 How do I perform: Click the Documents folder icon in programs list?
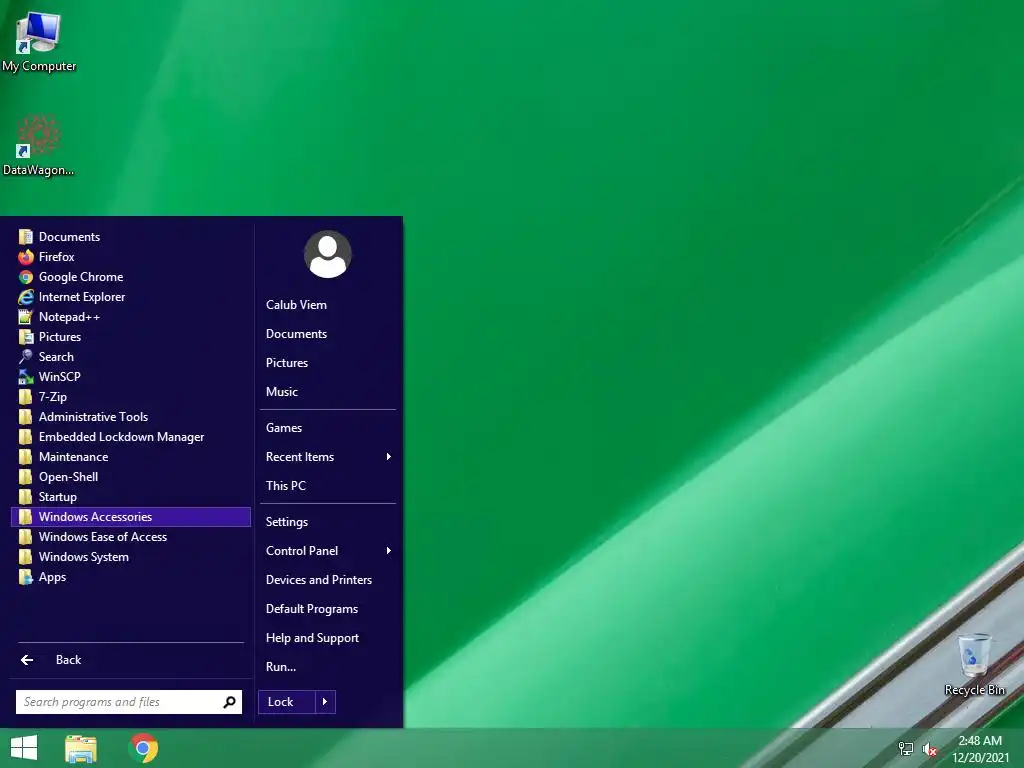pyautogui.click(x=25, y=236)
